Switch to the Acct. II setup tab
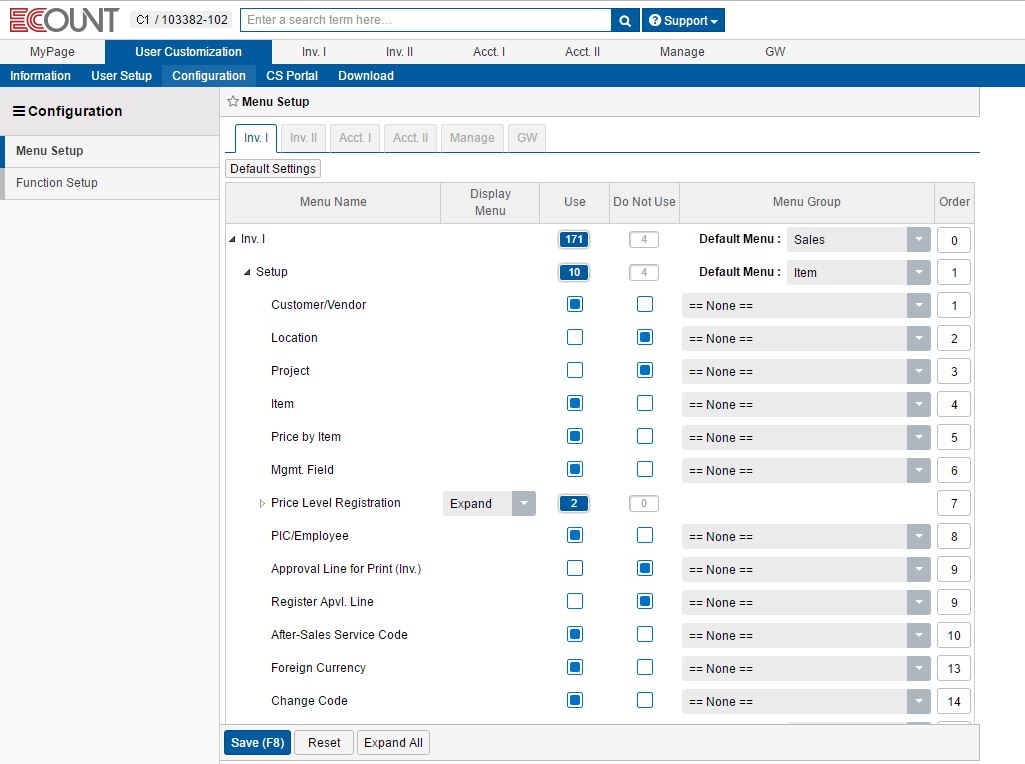 [x=411, y=138]
